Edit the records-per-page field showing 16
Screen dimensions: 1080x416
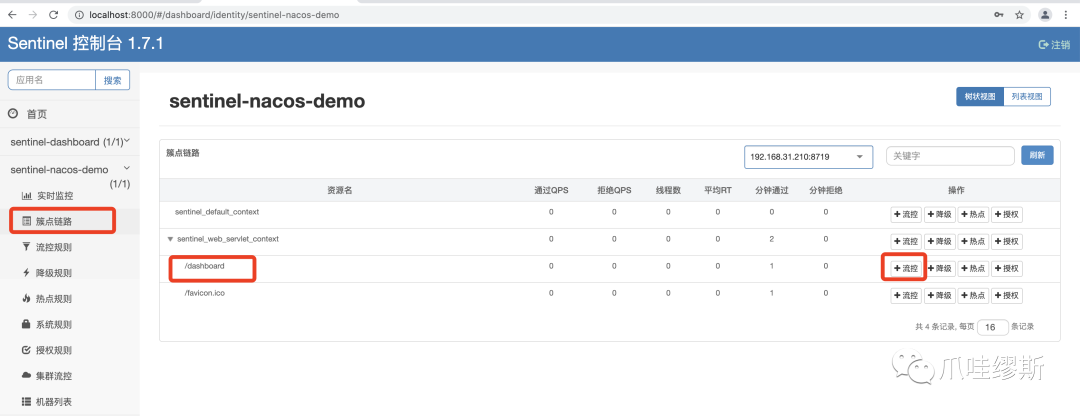(993, 327)
